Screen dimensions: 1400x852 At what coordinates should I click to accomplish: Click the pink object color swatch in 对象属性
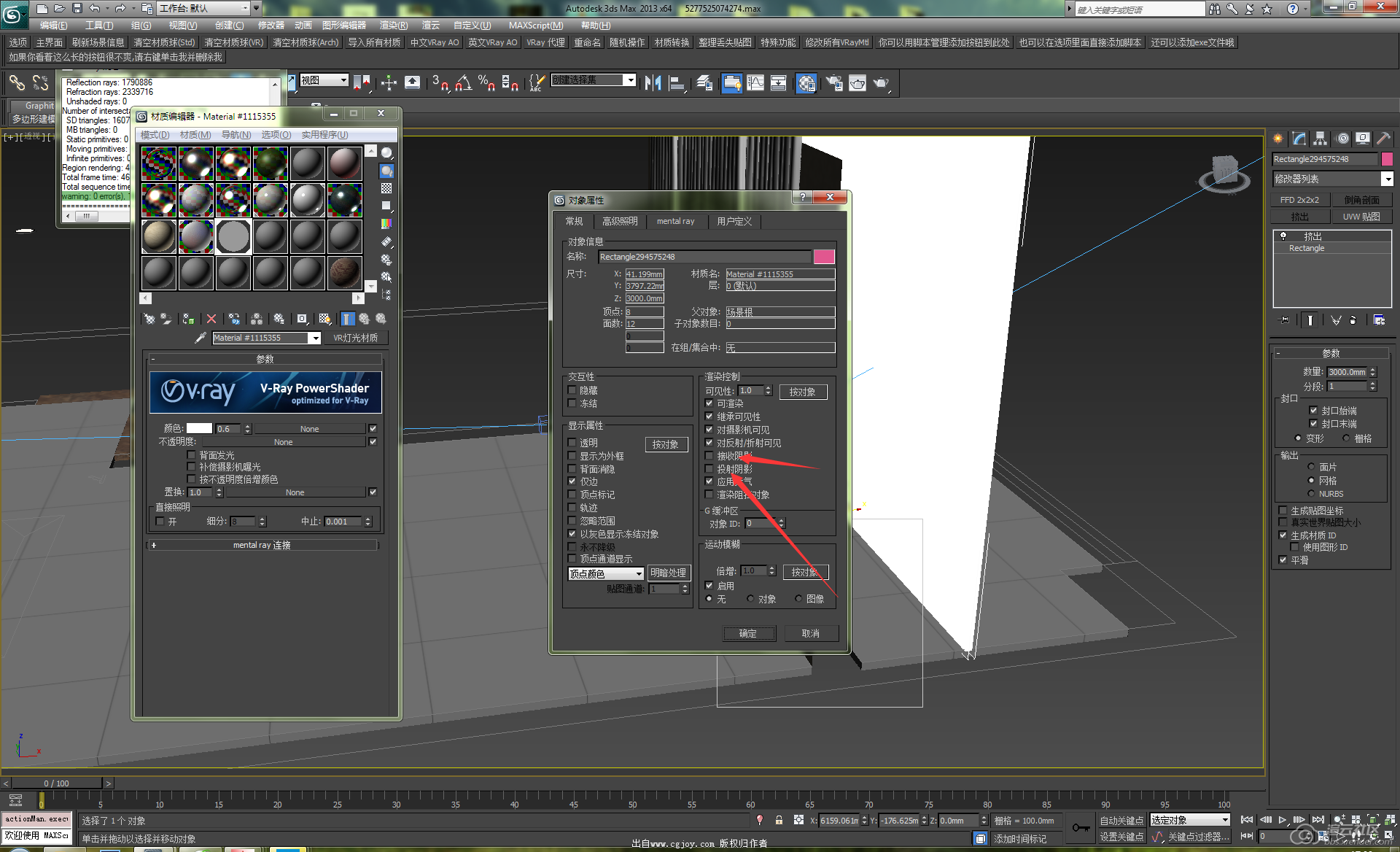(824, 257)
